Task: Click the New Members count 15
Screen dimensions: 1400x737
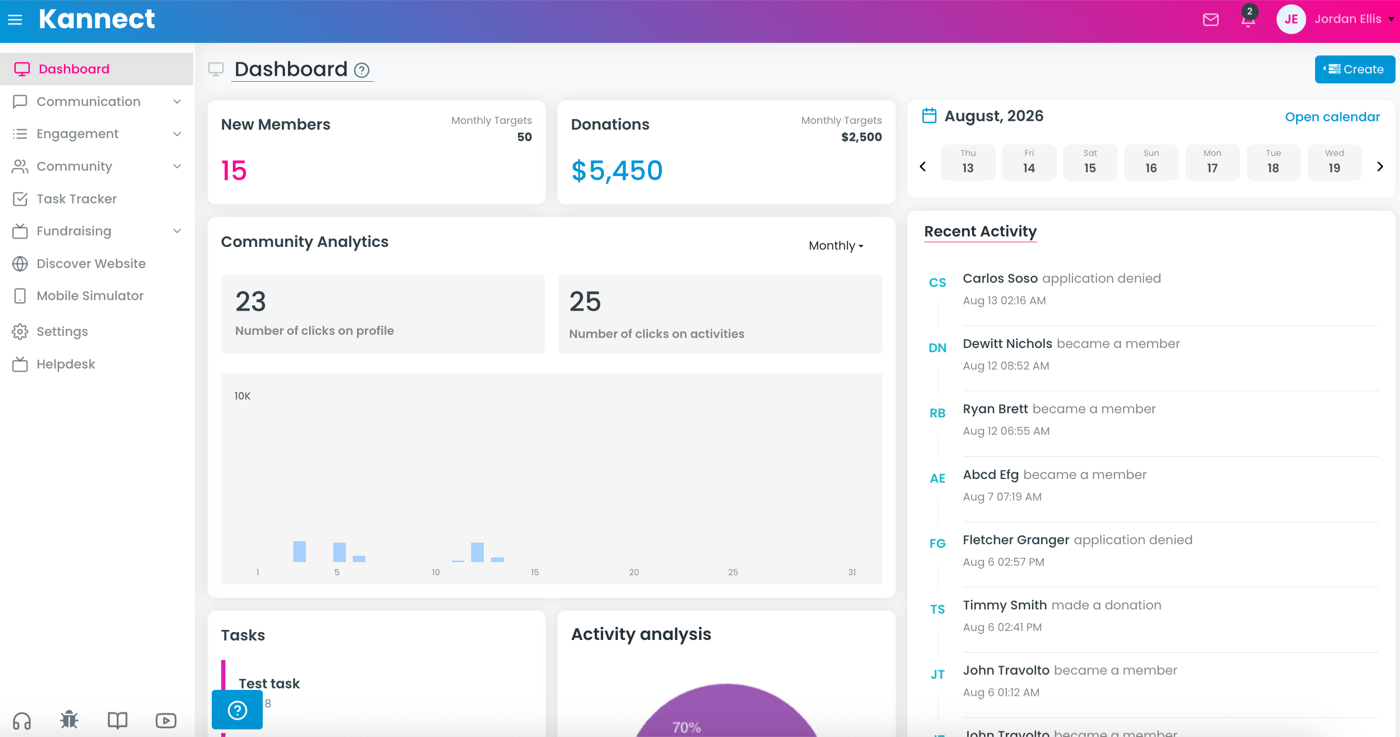Action: coord(234,171)
